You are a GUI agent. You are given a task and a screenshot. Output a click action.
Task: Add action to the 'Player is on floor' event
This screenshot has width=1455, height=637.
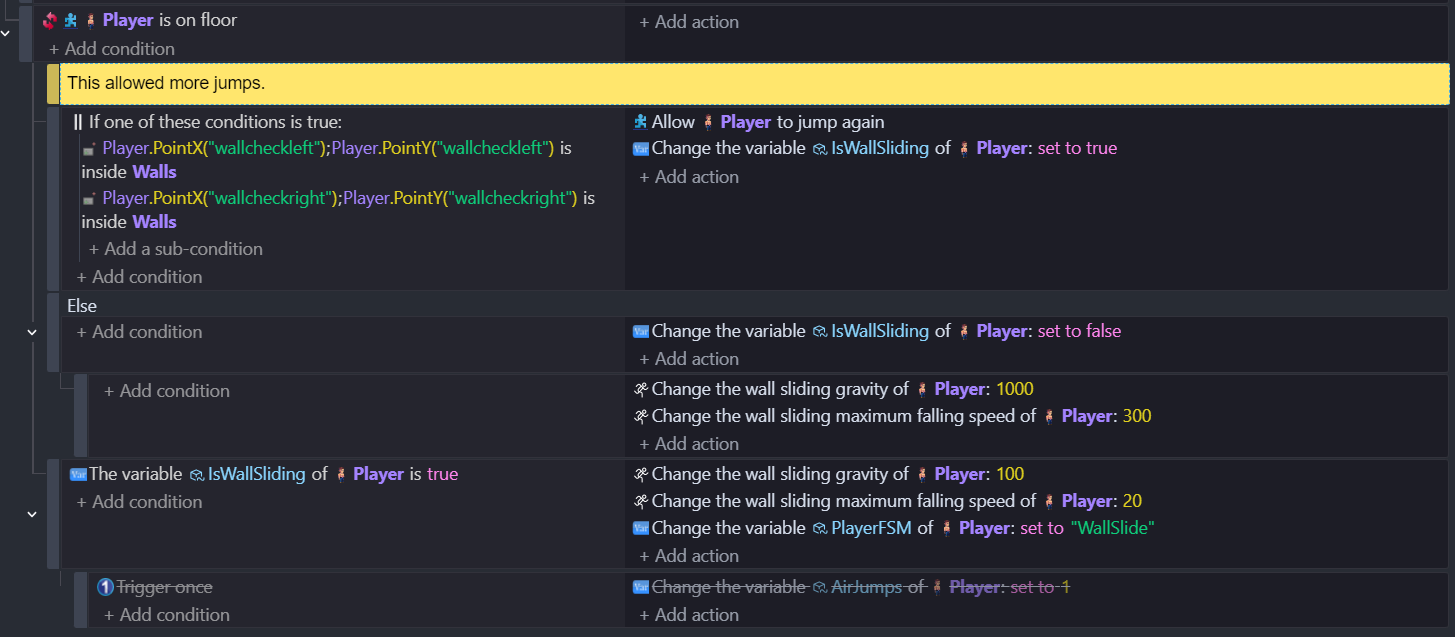pos(689,22)
